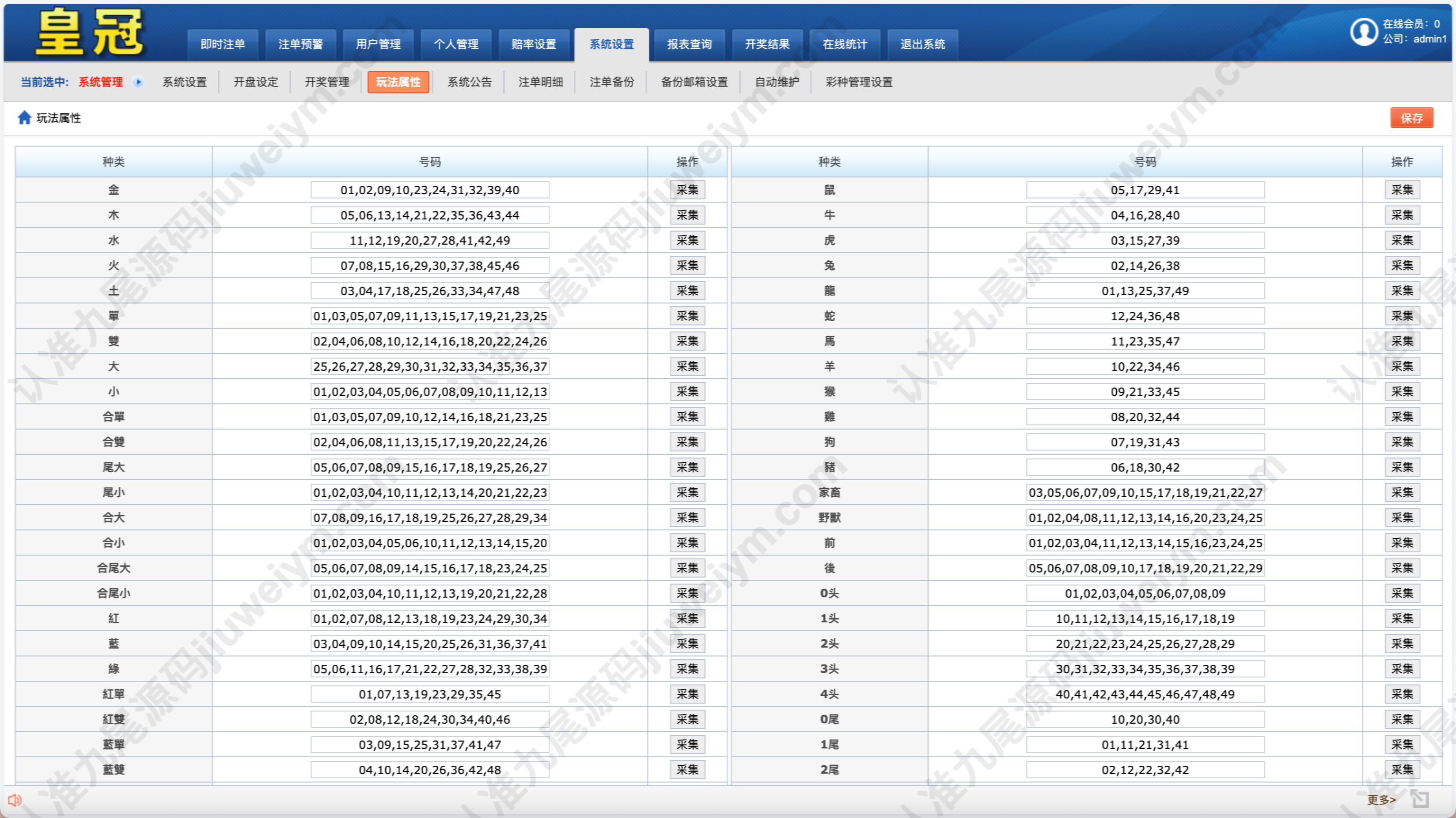This screenshot has width=1456, height=818.
Task: Open 备份邮箱设置 in the submenu
Action: coord(695,82)
